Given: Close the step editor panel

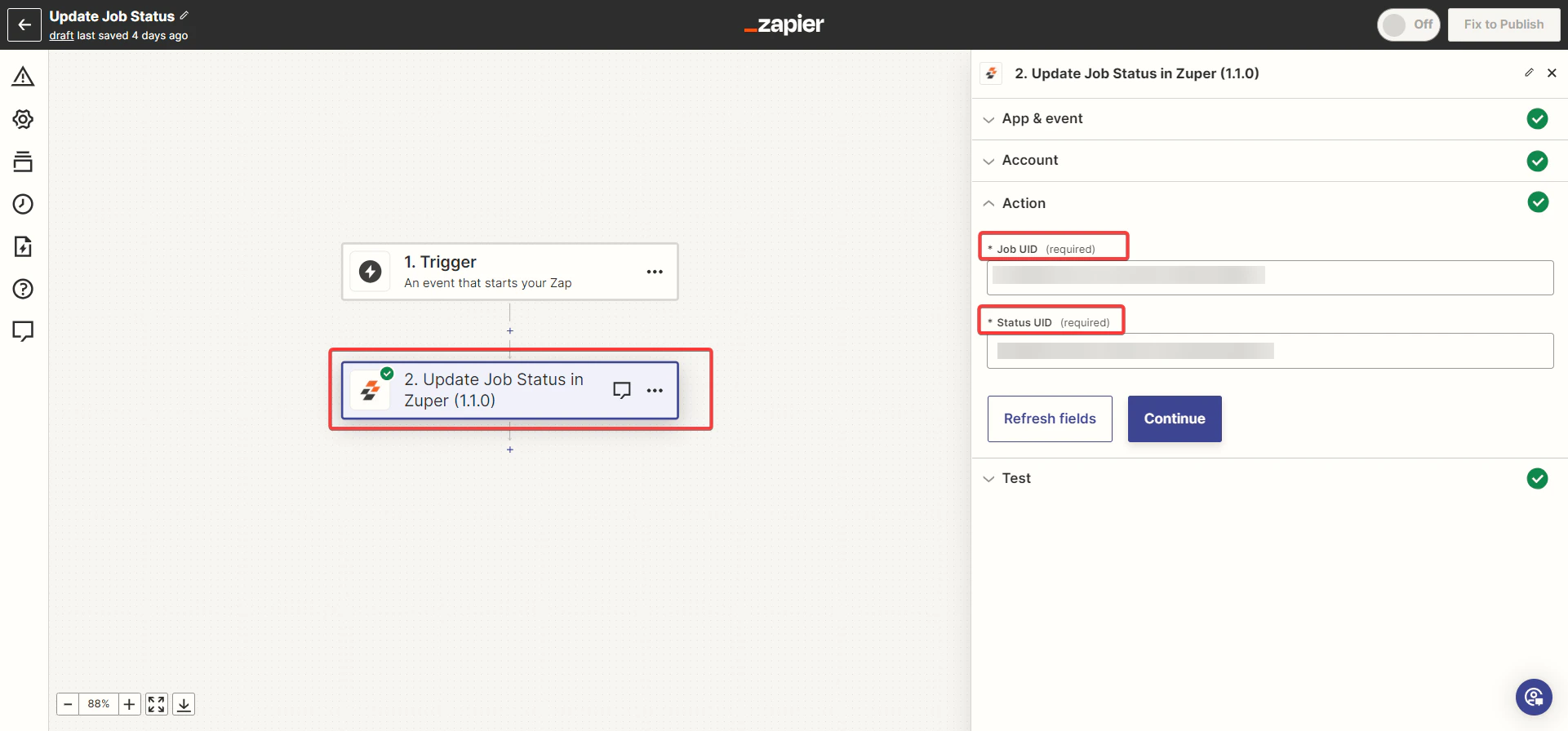Looking at the screenshot, I should coord(1552,73).
